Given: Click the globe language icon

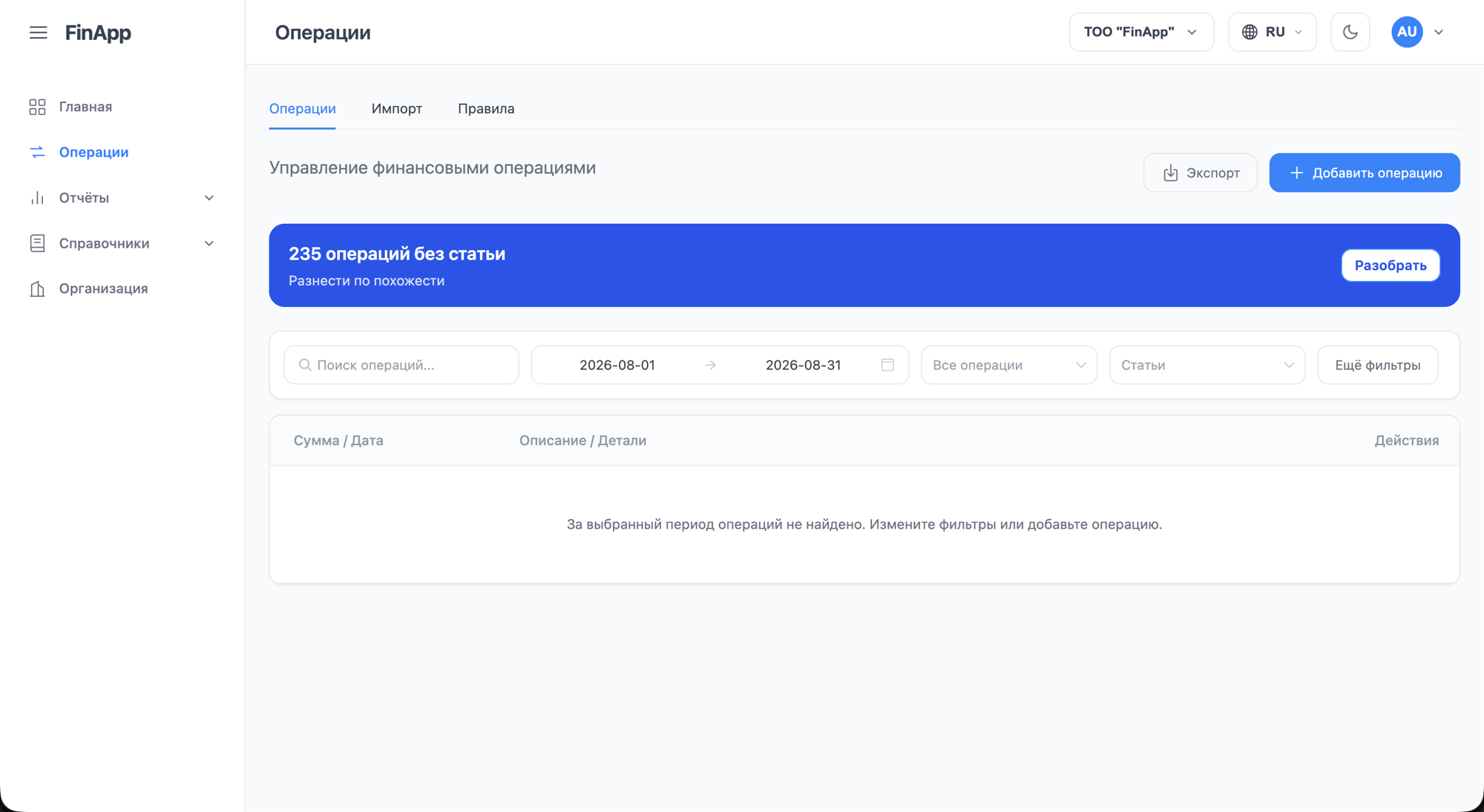Looking at the screenshot, I should (1250, 32).
